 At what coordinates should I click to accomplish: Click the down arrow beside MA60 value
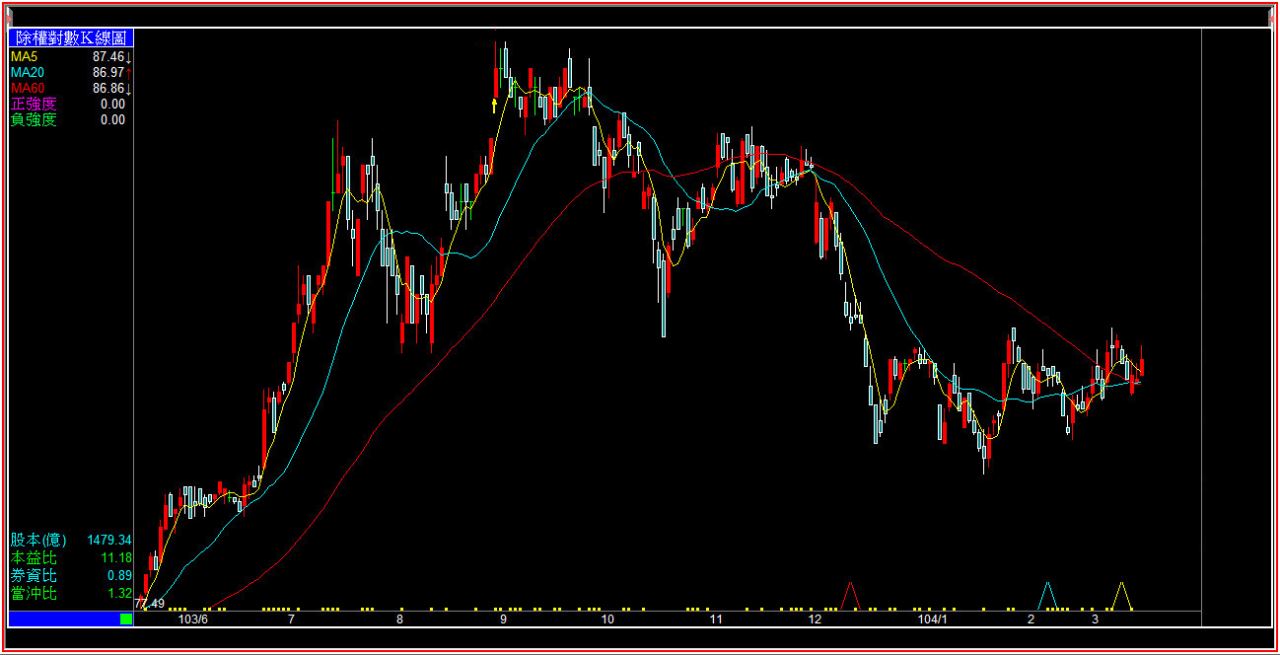point(129,89)
